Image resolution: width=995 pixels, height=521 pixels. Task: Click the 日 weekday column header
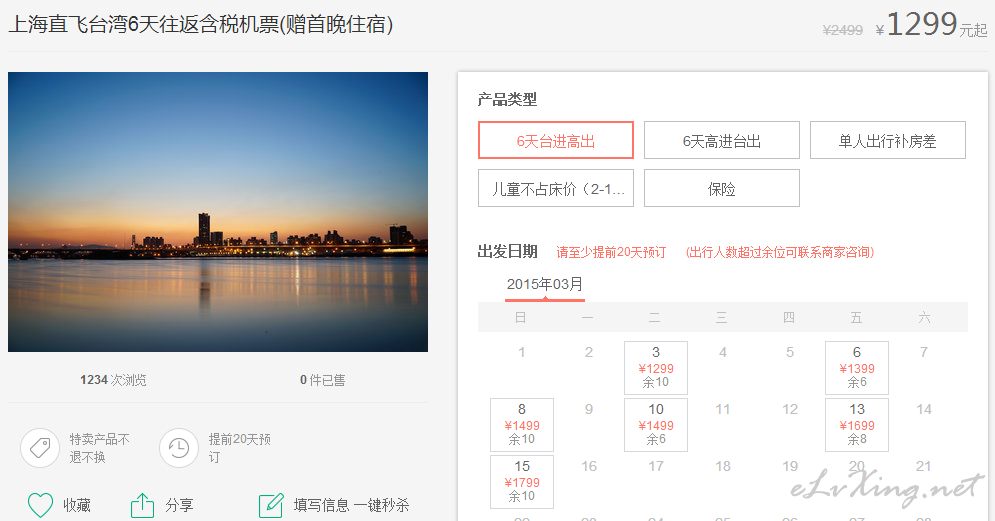[520, 317]
